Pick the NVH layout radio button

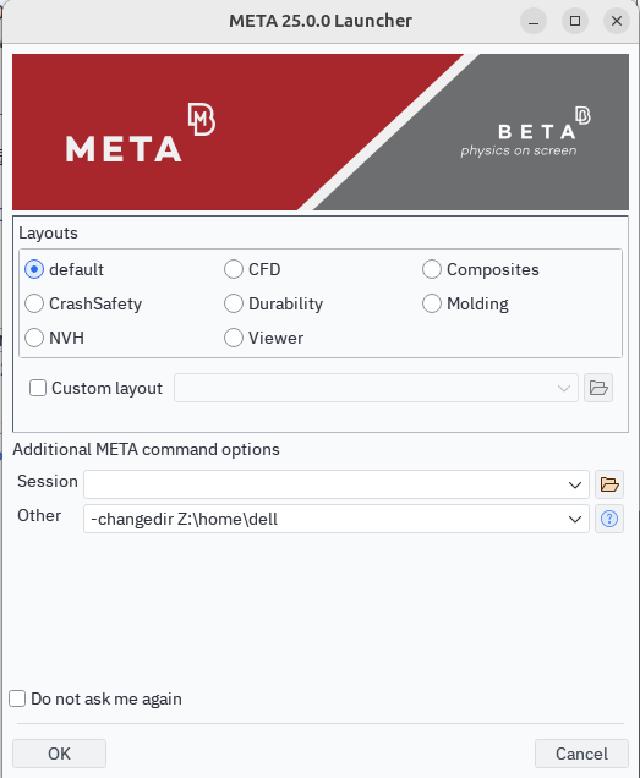34,337
